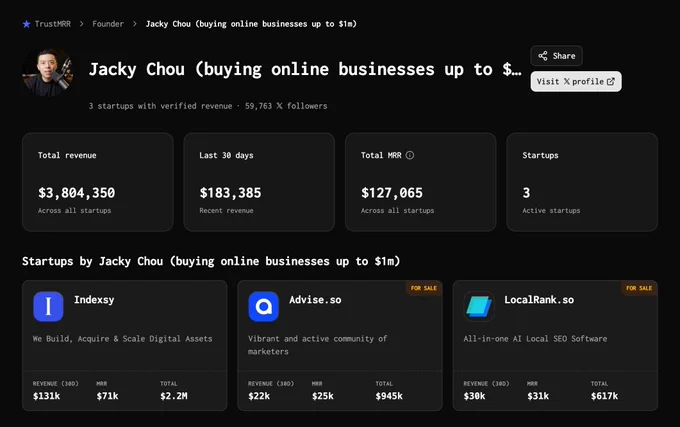
Task: Click the FOR SALE badge on LocalRank.so
Action: tap(639, 288)
